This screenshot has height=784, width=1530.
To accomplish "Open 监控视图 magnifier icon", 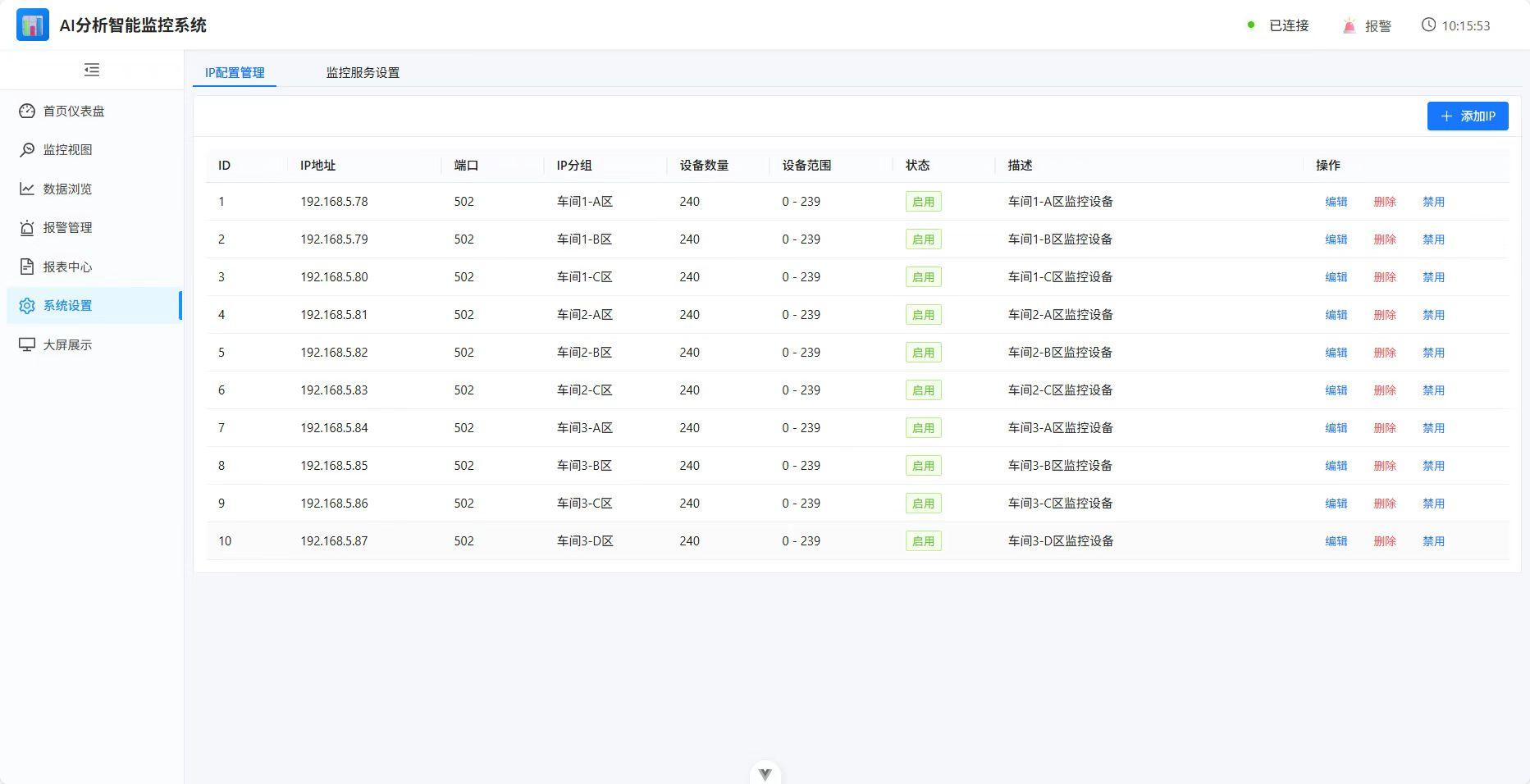I will point(27,149).
